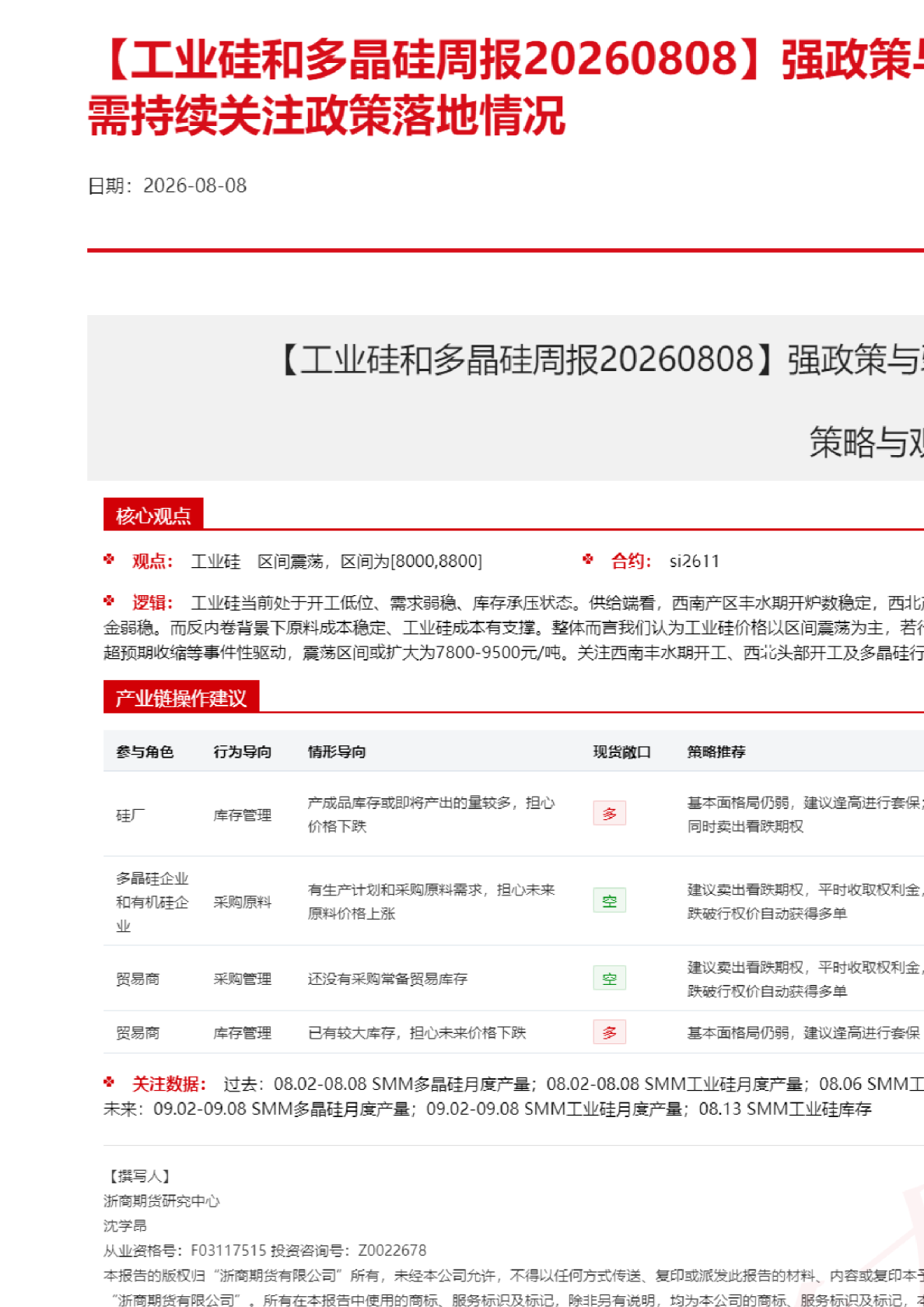Click the 采购管理 cell
The image size is (924, 1307).
[243, 979]
